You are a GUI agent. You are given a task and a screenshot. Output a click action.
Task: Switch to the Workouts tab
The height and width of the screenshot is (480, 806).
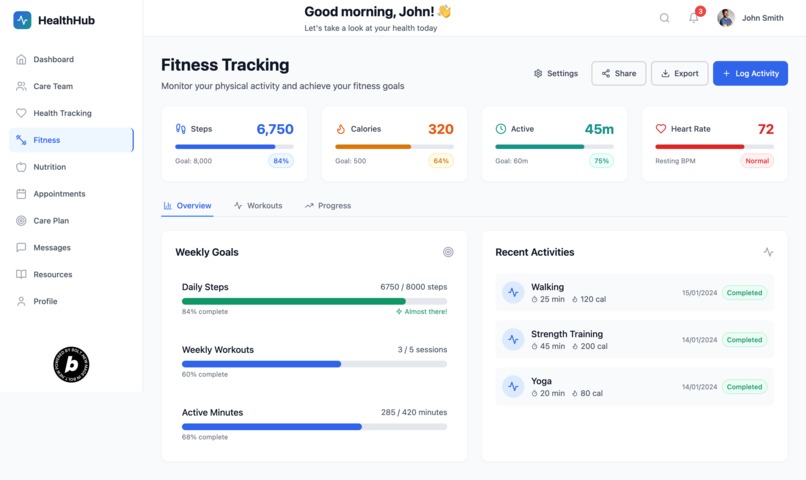coord(258,206)
